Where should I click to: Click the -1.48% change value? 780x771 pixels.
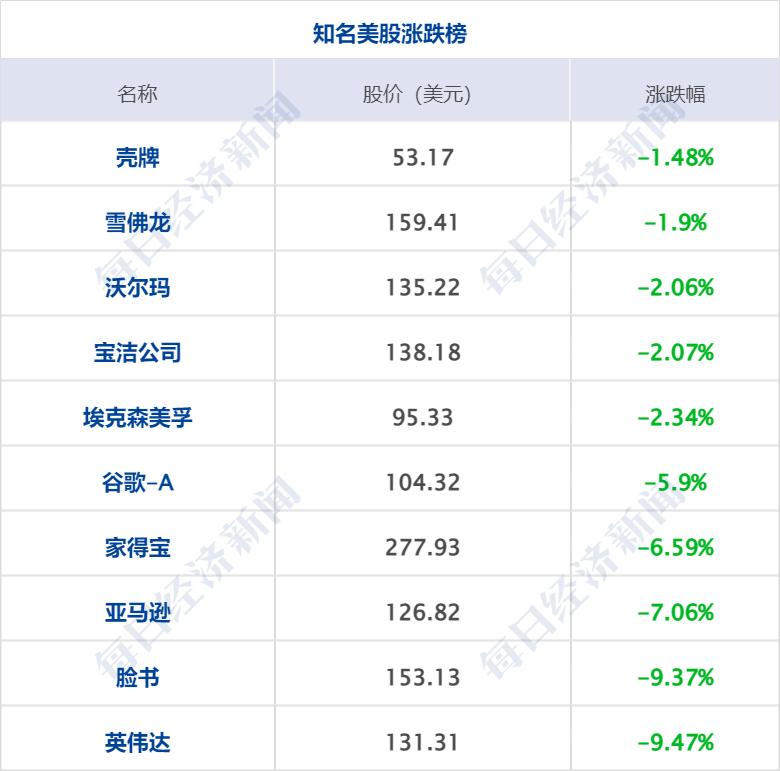pyautogui.click(x=676, y=158)
